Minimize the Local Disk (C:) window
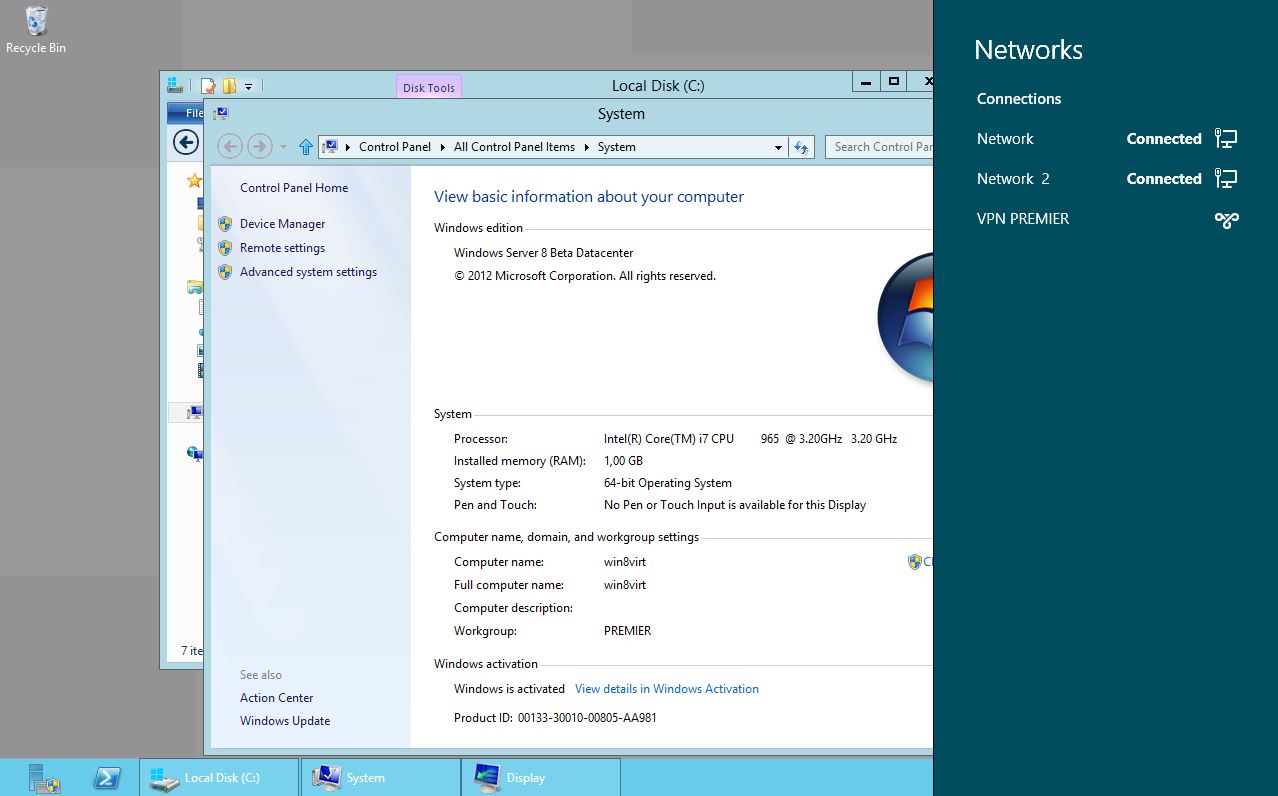This screenshot has width=1278, height=796. point(866,82)
